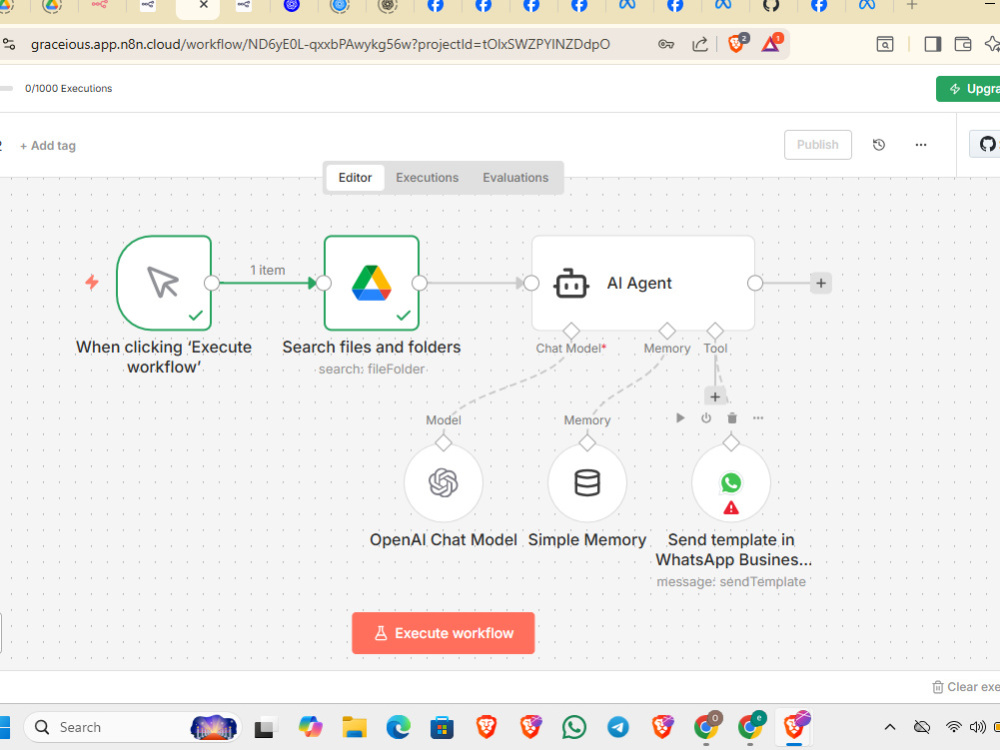Open more options for the WhatsApp node
This screenshot has height=750, width=1000.
click(758, 418)
